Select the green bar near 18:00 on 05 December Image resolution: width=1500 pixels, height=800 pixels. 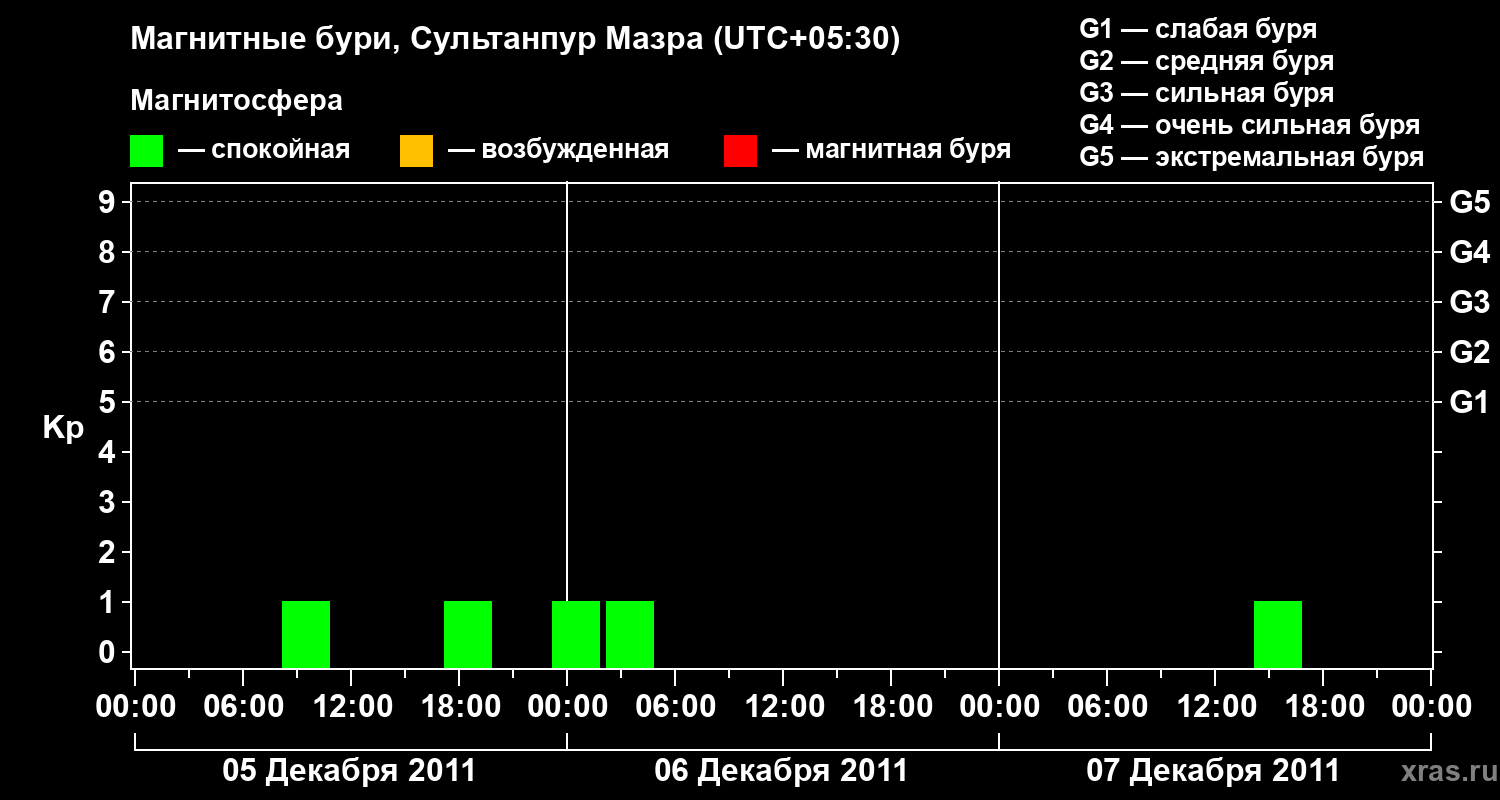coord(468,634)
